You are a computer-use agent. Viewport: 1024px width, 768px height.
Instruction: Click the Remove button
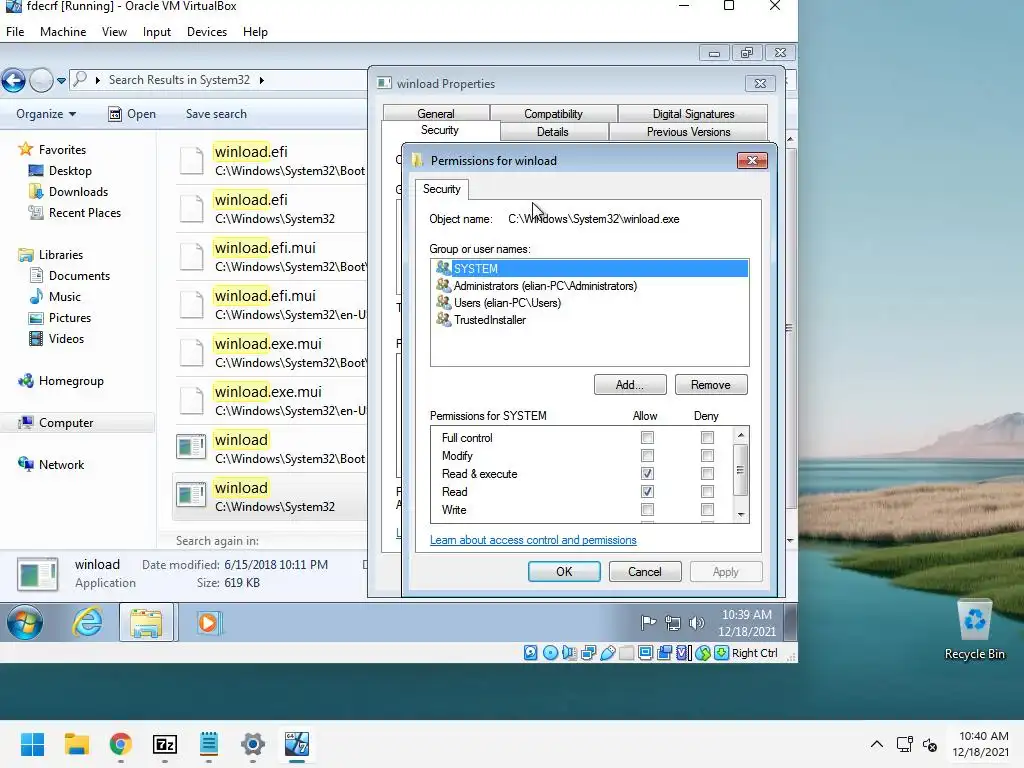click(x=711, y=385)
